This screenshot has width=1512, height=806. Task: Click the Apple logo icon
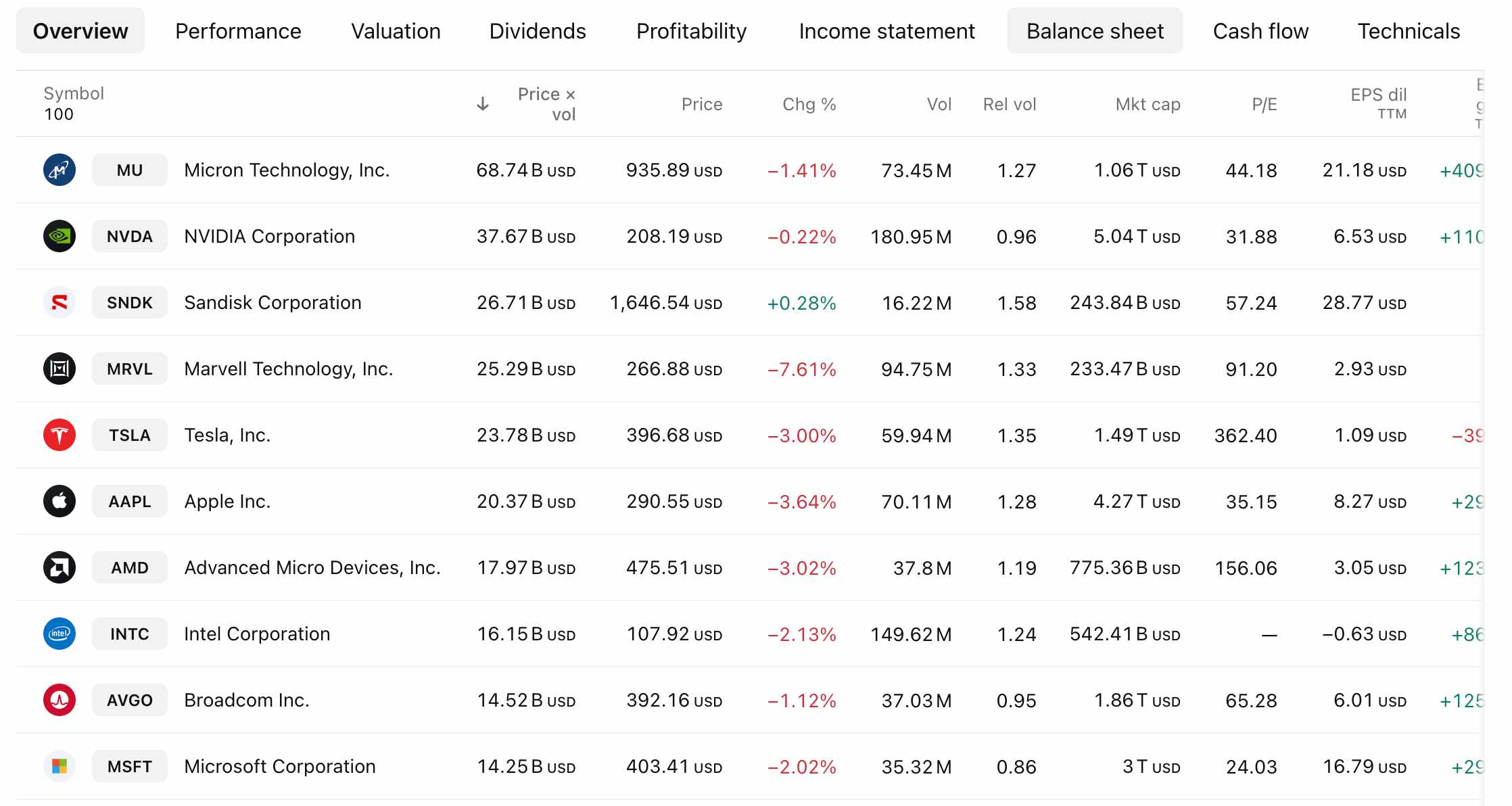(60, 501)
